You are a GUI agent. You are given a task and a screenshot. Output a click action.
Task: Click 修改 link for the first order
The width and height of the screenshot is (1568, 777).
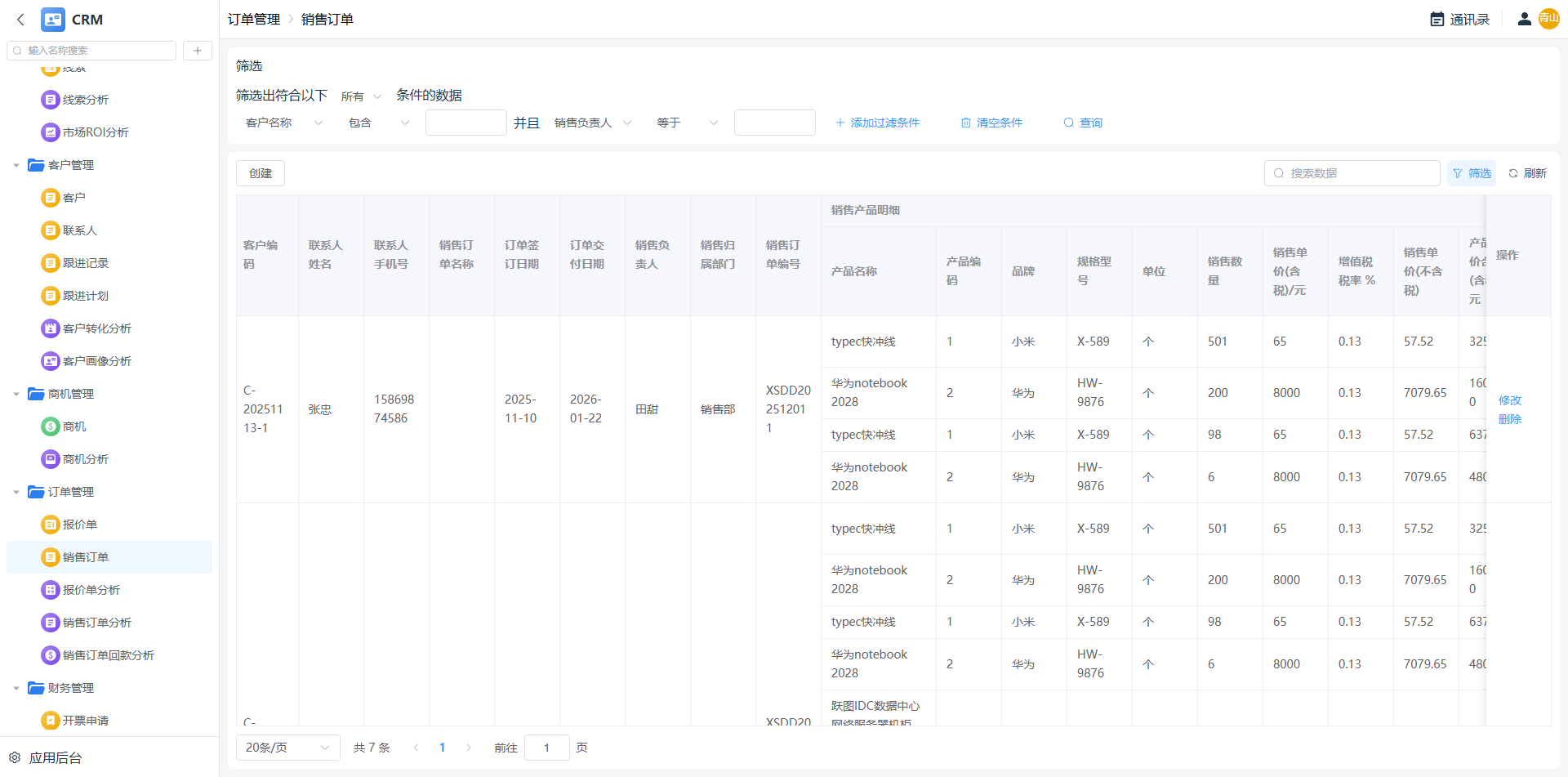[1509, 400]
